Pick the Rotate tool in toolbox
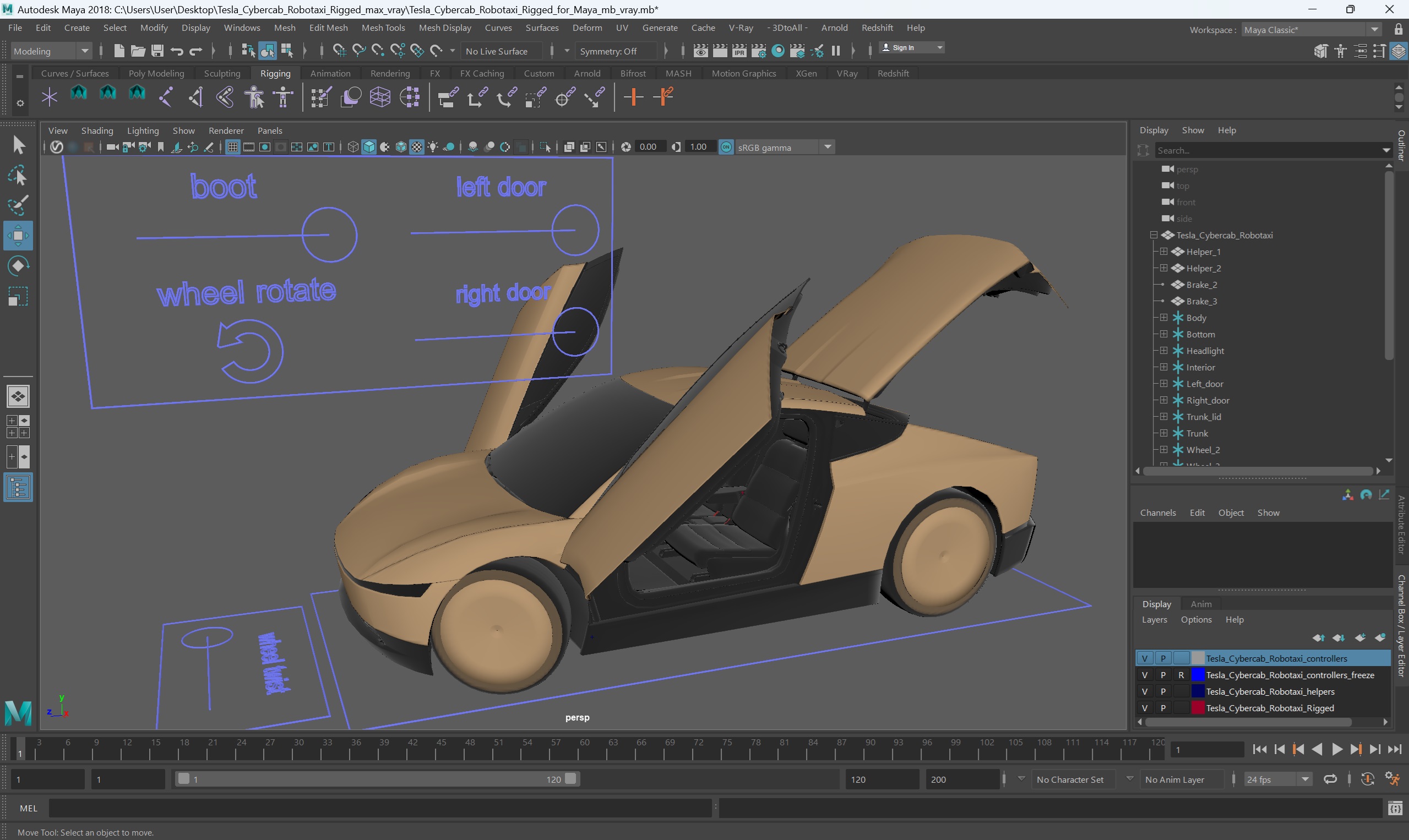Screen dimensions: 1409x840 point(18,265)
